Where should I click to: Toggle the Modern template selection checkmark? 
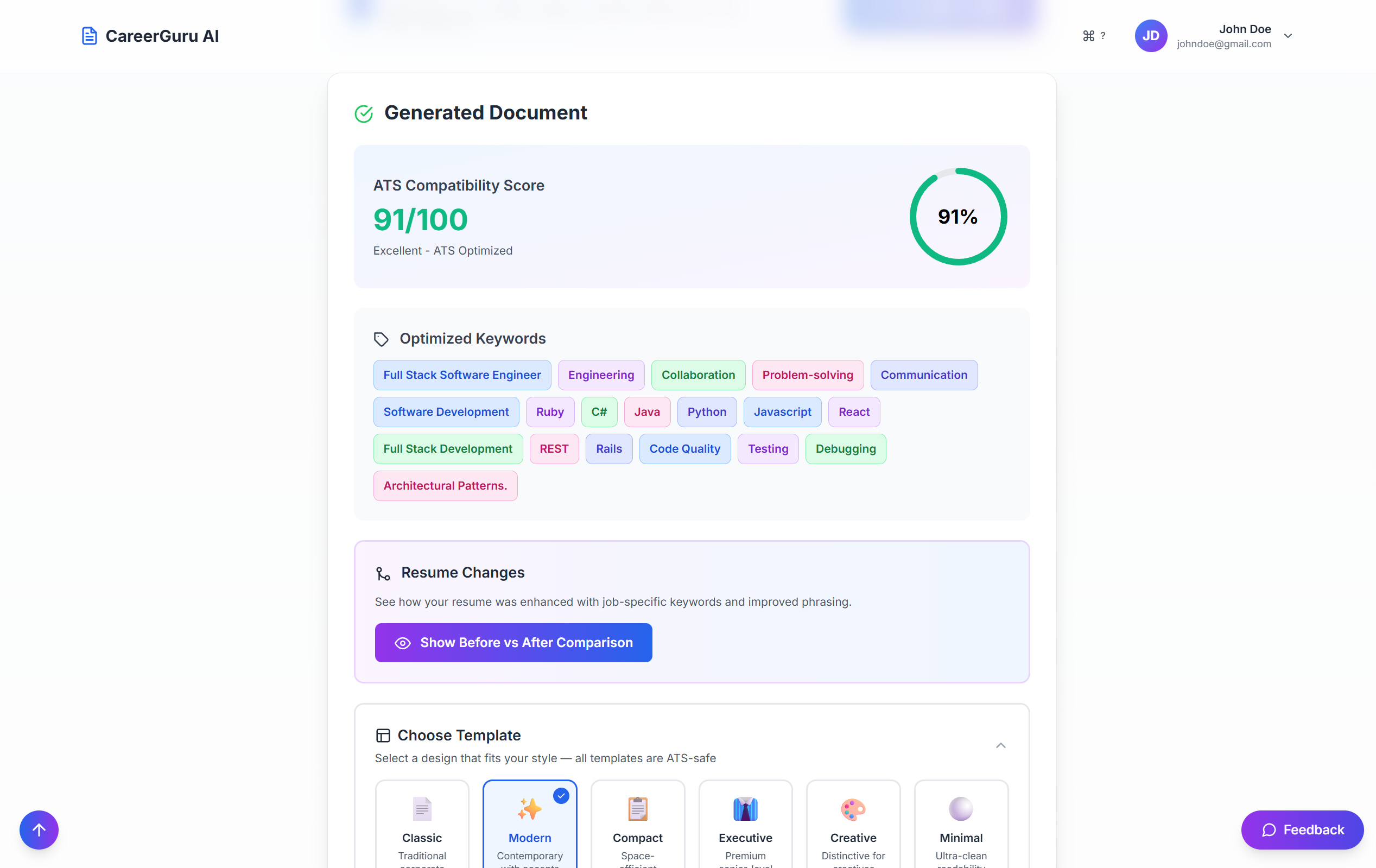pyautogui.click(x=561, y=795)
